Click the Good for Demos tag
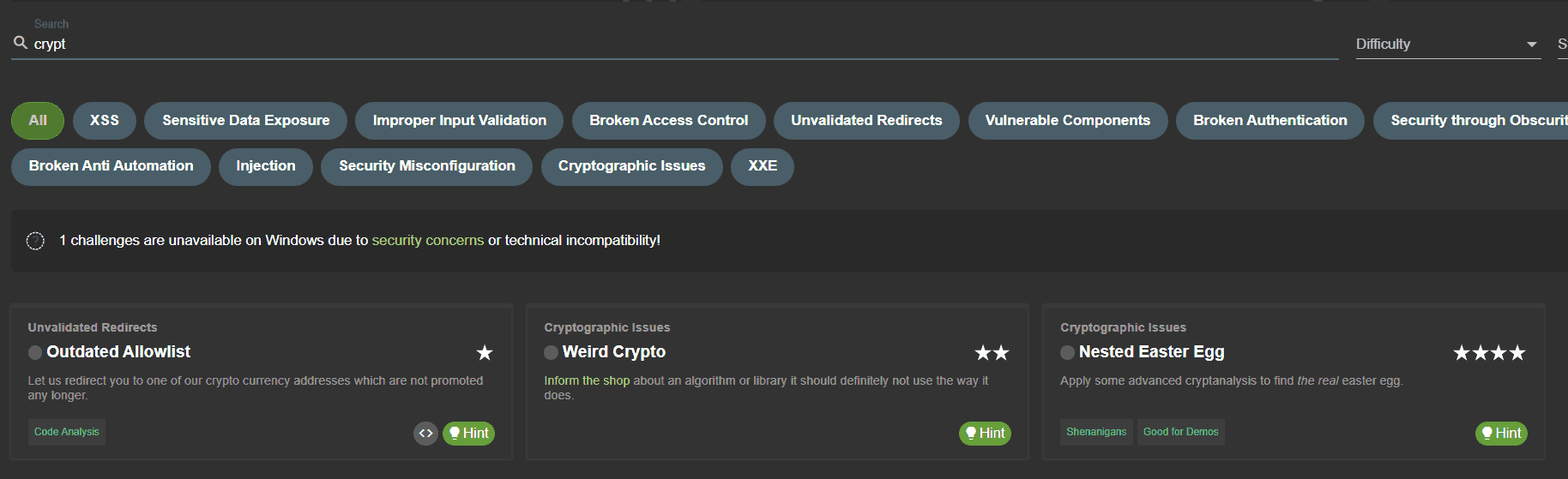 pyautogui.click(x=1180, y=432)
